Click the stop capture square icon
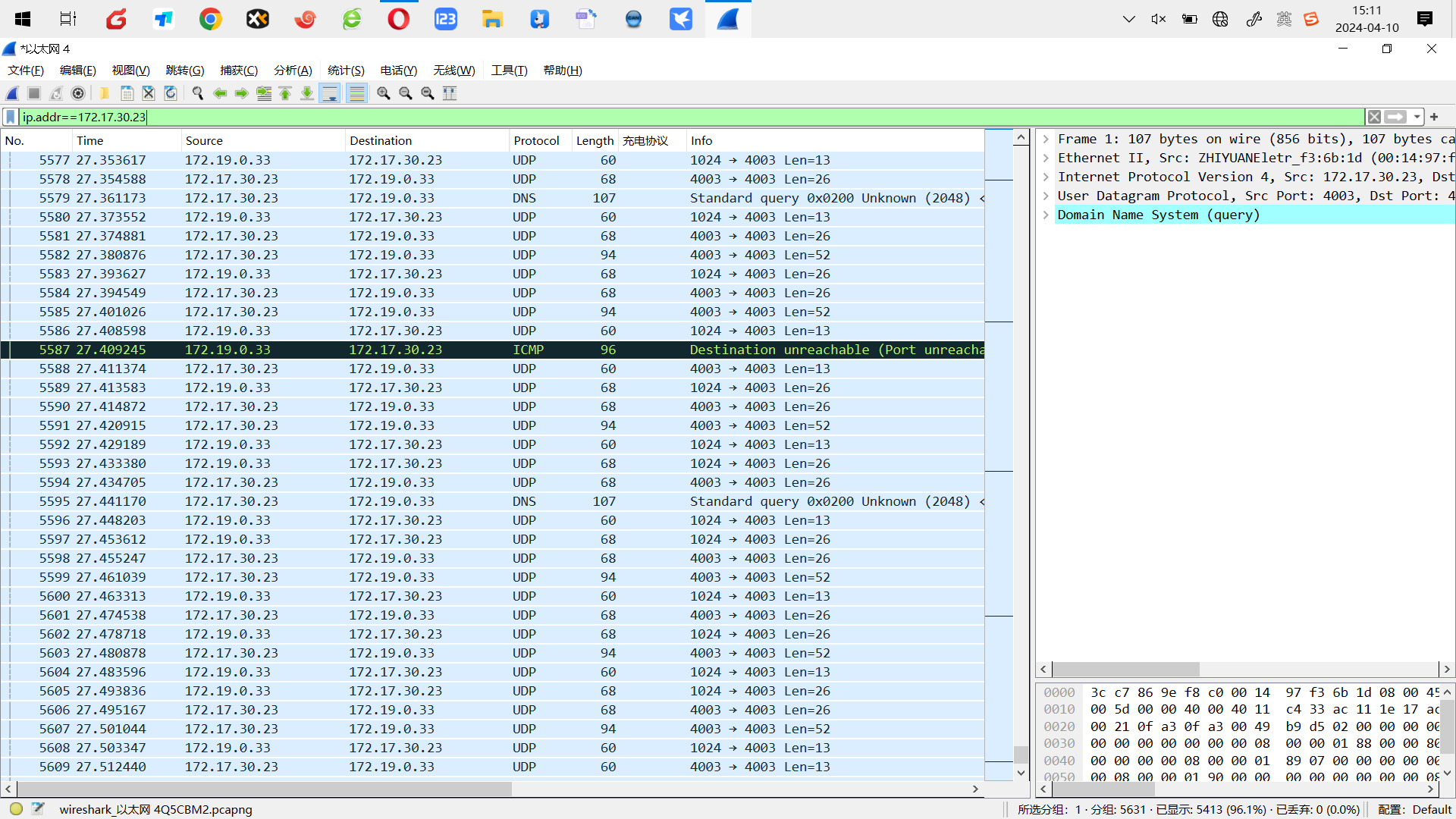Screen dimensions: 1456x819 point(33,93)
